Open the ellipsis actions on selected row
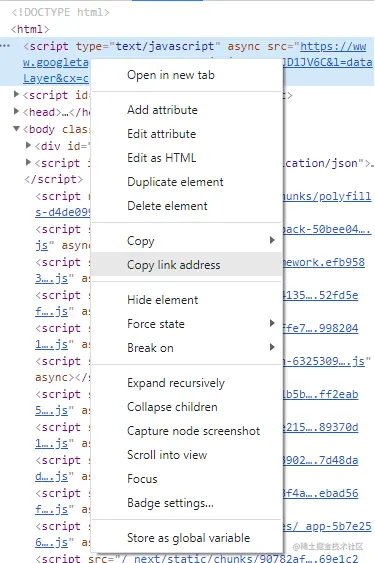375x563 pixels. tap(5, 46)
